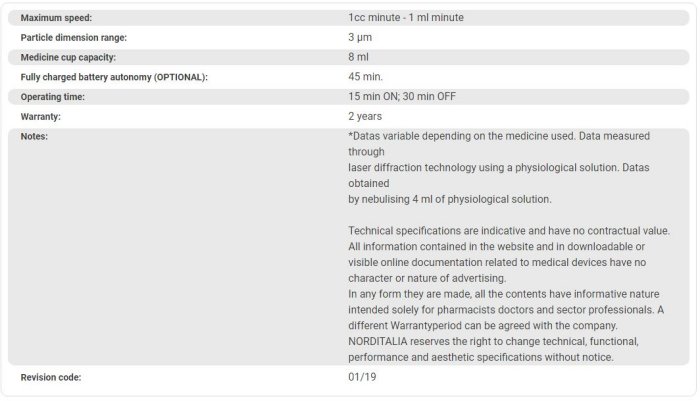
Task: Click the Particle dimension range label
Action: pos(74,37)
